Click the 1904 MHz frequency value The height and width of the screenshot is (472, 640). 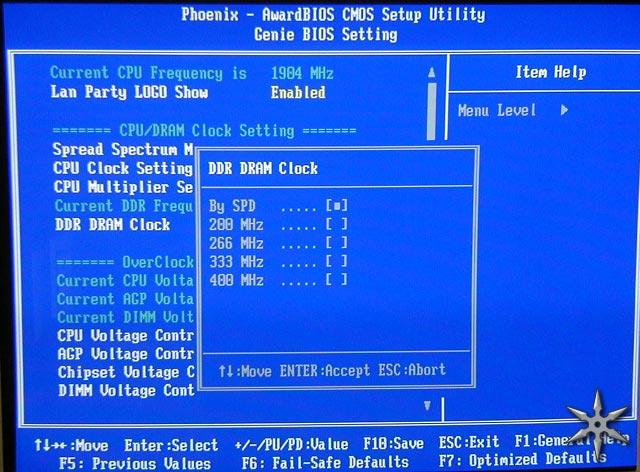pos(302,73)
